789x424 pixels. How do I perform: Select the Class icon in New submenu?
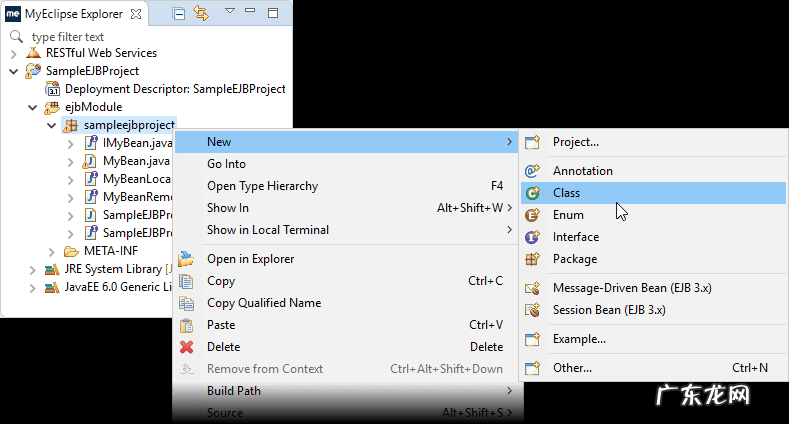click(533, 193)
